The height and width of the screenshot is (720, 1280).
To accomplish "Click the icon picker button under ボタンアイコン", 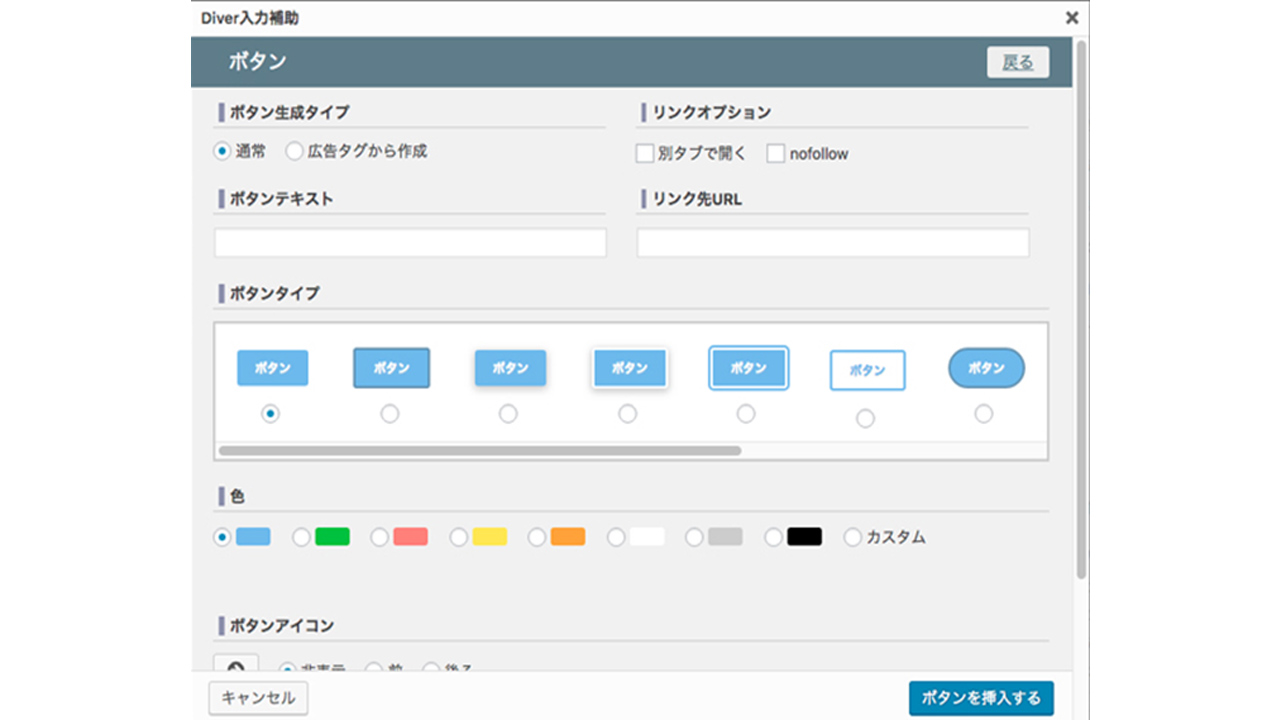I will (x=236, y=666).
